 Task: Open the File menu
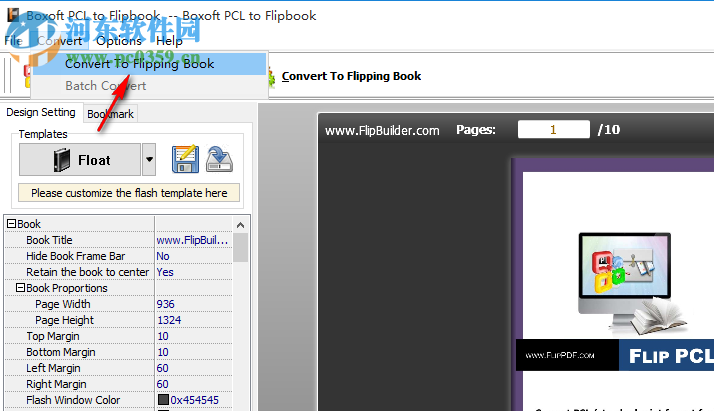13,41
